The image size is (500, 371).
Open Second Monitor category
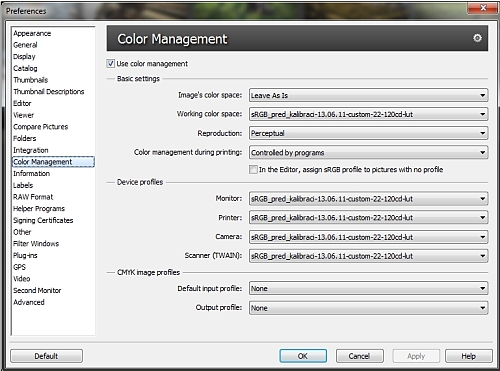[x=37, y=290]
